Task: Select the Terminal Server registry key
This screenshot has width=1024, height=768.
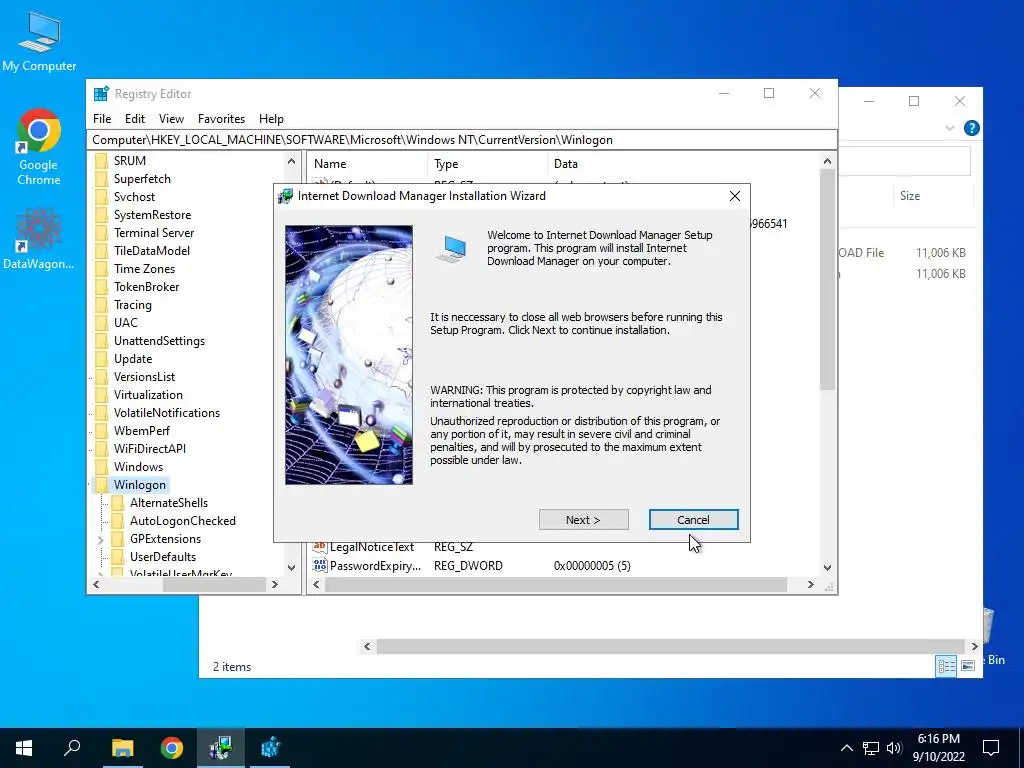Action: (x=153, y=233)
